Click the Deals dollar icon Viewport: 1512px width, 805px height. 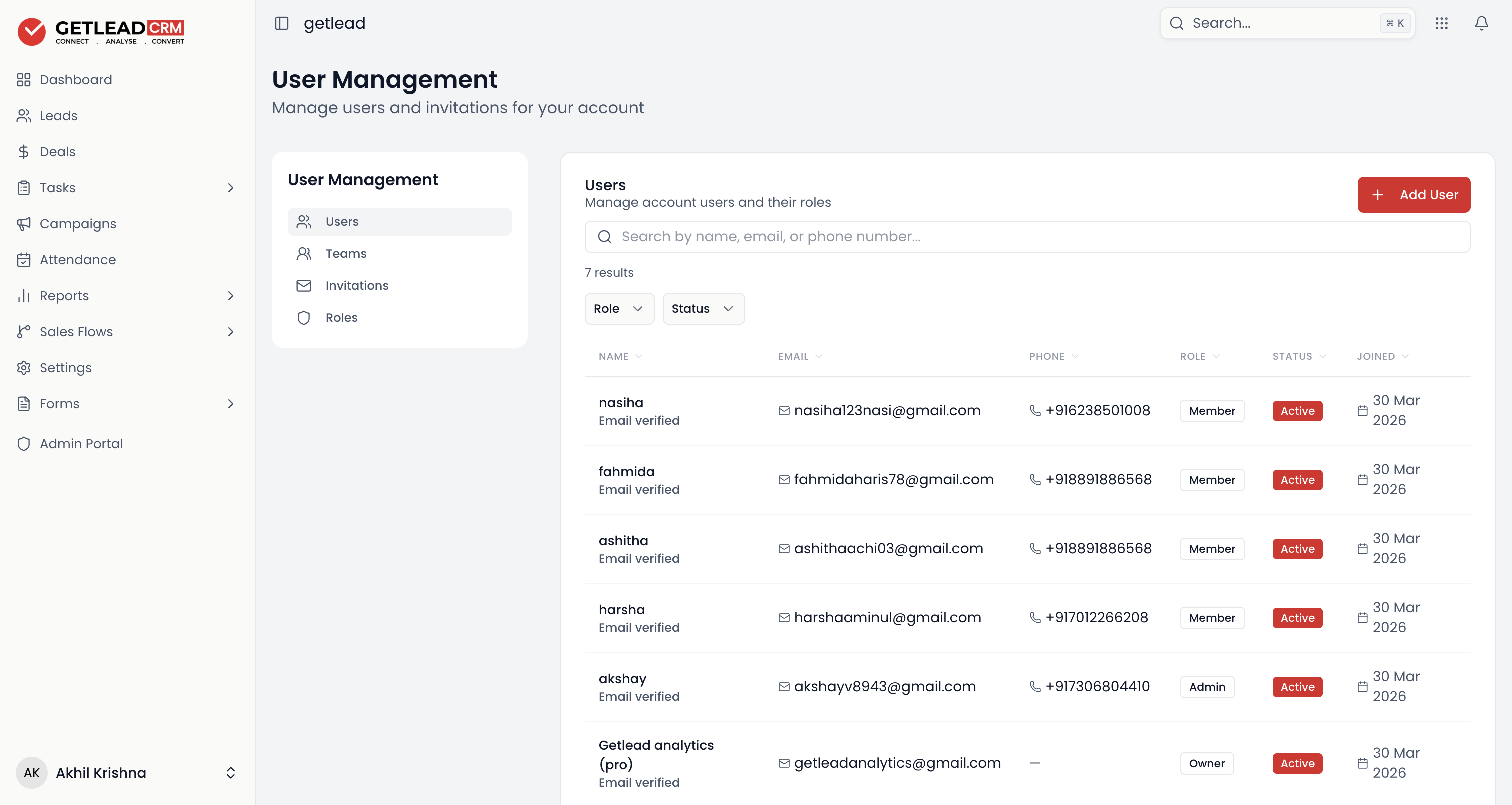24,152
